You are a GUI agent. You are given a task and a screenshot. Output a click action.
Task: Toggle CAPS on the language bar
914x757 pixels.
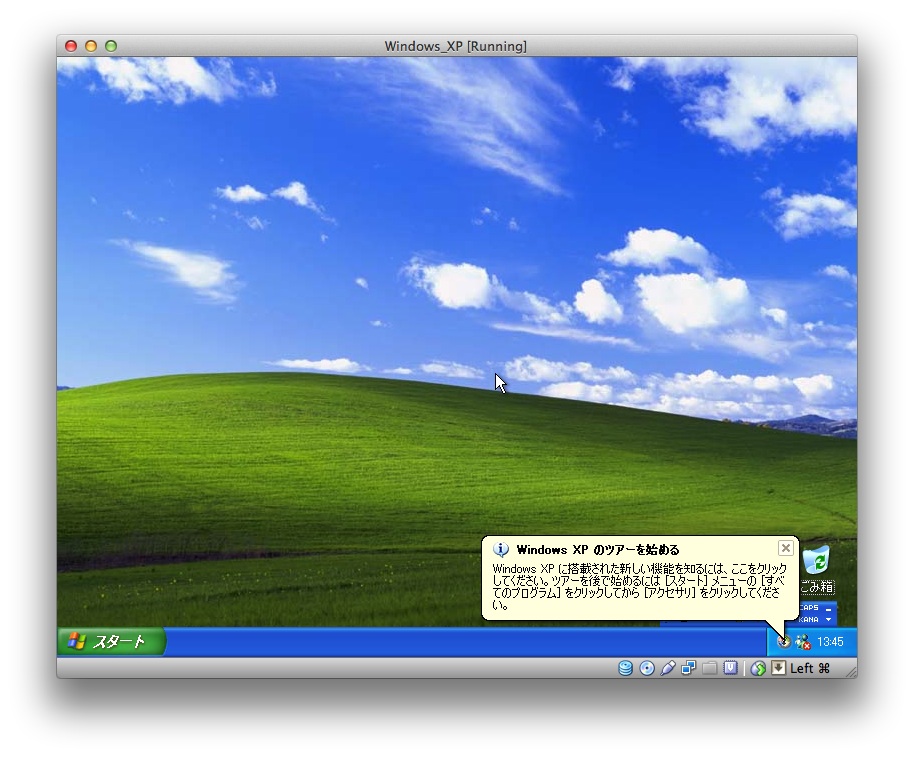click(809, 608)
